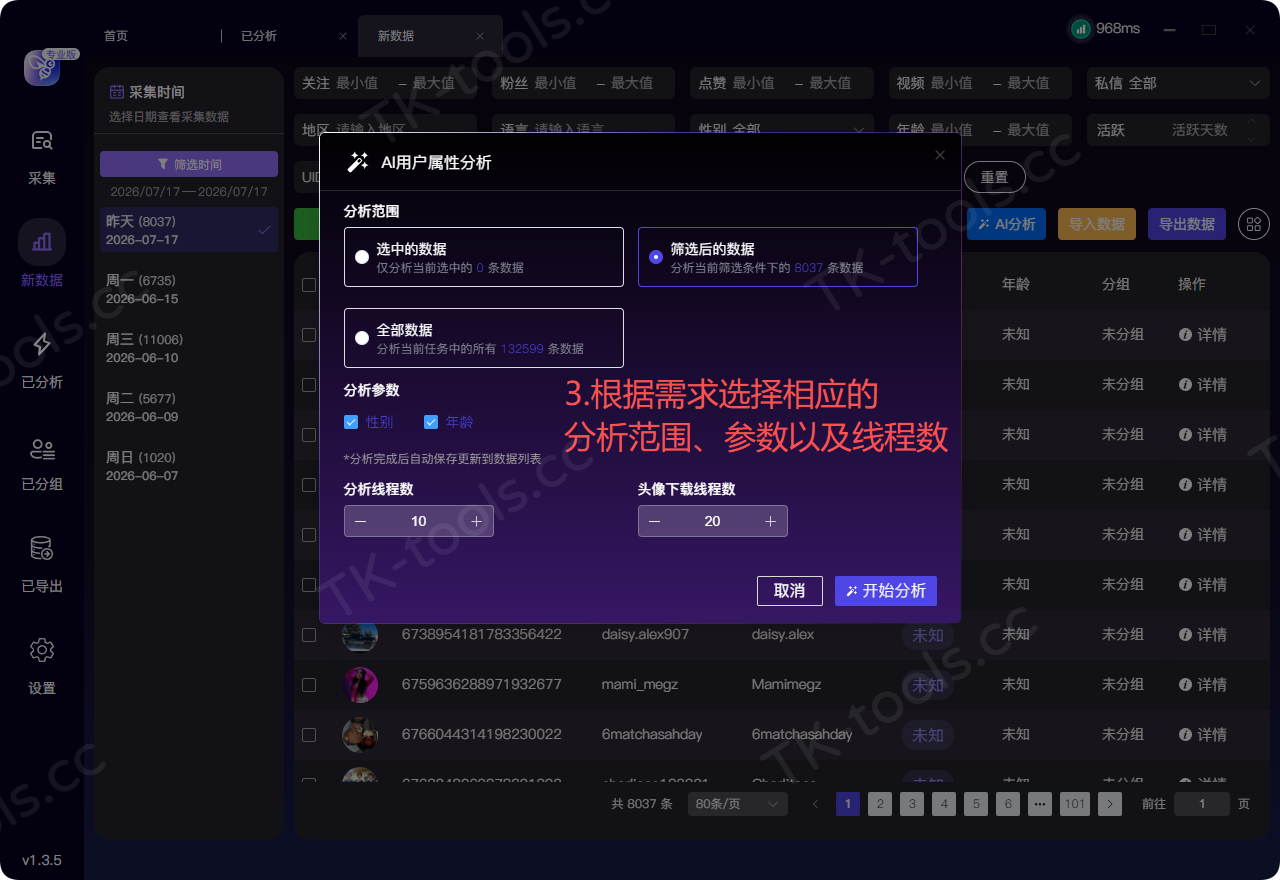Select 周日 (1020) date entry
Screen dimensions: 1280x880
[x=189, y=466]
